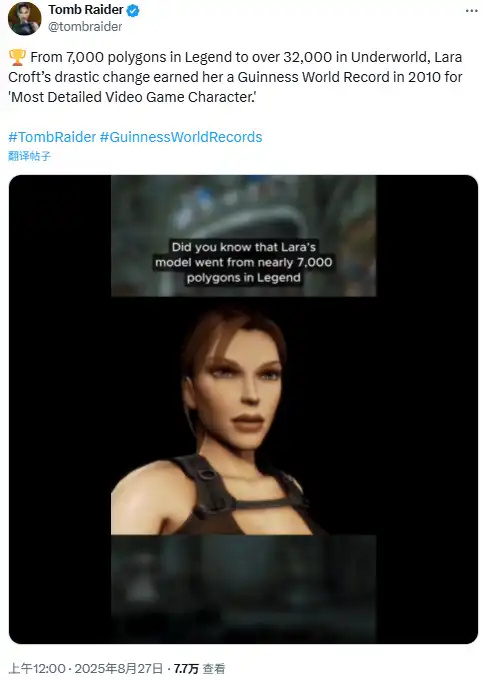Click the video caption 'Did you know that Lara's'
This screenshot has width=485, height=680.
tap(243, 247)
